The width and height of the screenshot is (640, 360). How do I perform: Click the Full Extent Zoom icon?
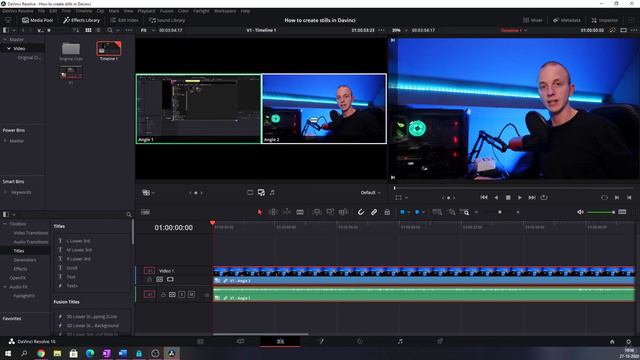(437, 212)
